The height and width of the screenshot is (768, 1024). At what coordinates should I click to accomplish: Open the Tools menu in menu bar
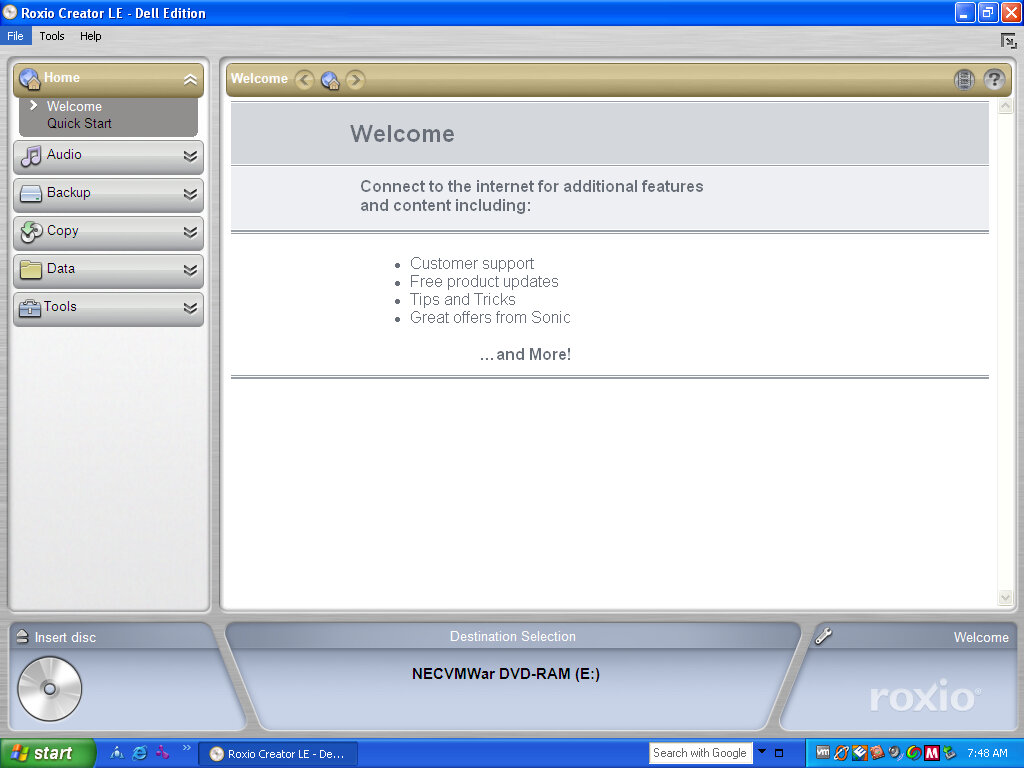[x=52, y=36]
